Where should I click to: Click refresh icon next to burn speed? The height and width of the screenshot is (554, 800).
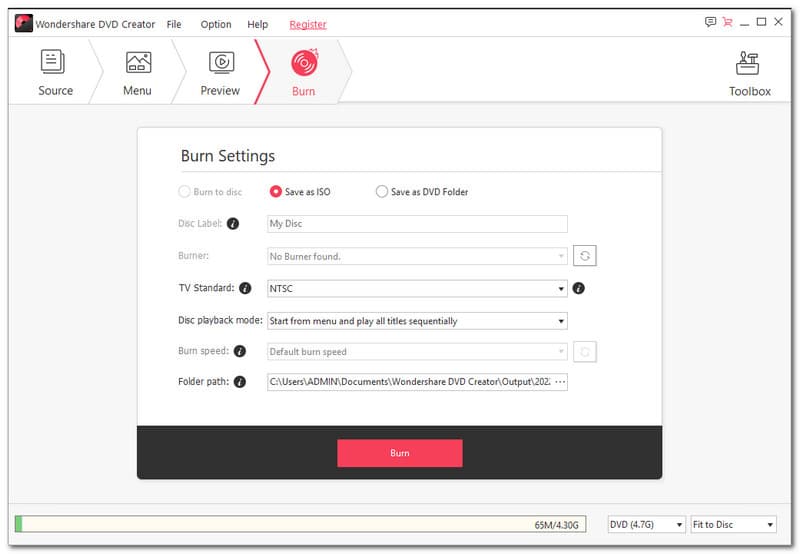pos(585,351)
